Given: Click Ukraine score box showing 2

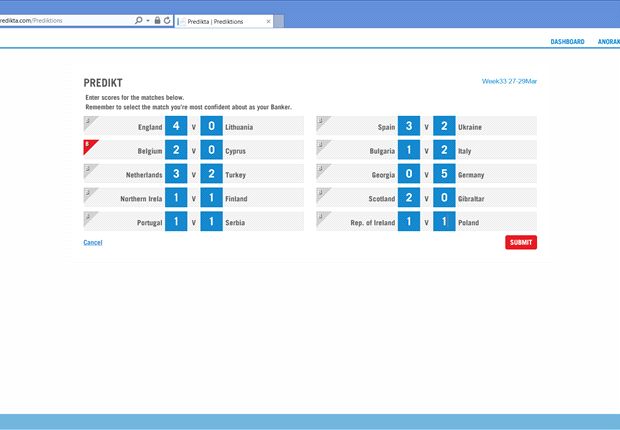Looking at the screenshot, I should point(444,126).
